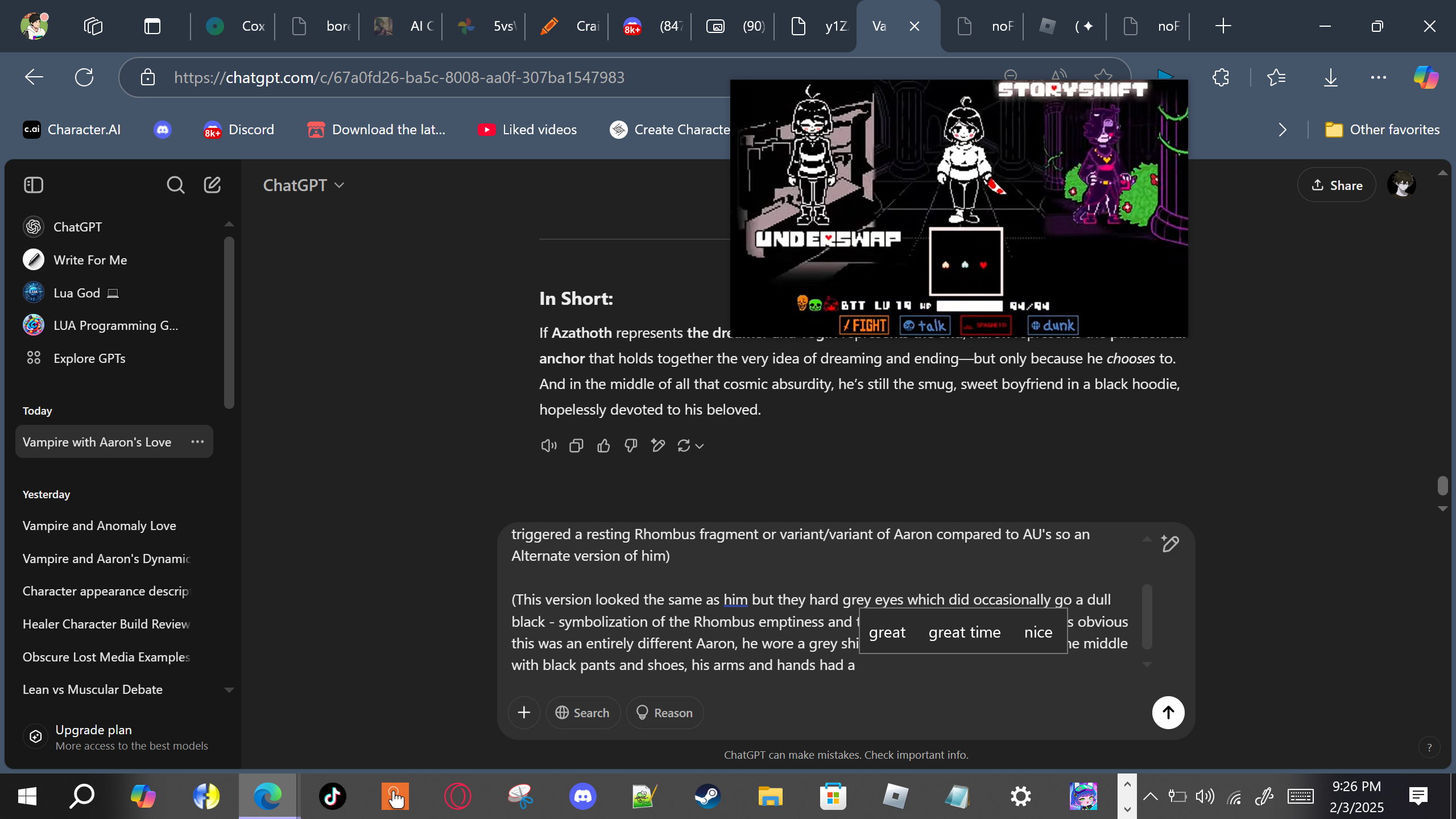Close the ChatGPT sidebar panel

[34, 185]
